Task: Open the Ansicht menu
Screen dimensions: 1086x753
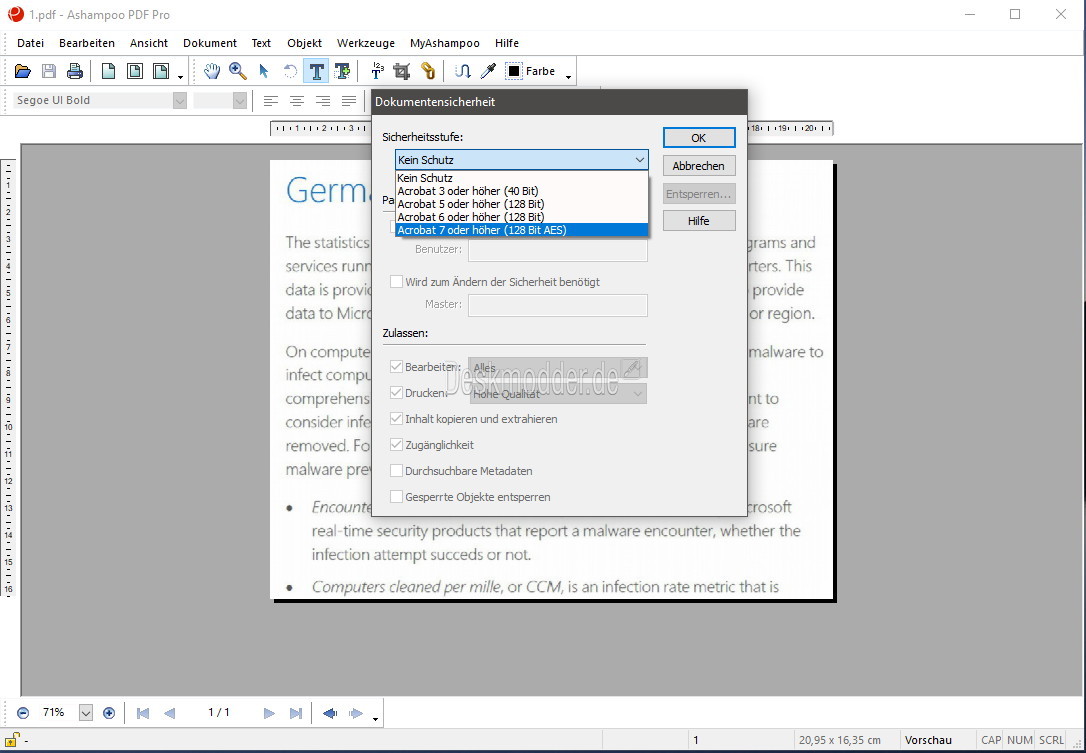Action: [x=149, y=43]
